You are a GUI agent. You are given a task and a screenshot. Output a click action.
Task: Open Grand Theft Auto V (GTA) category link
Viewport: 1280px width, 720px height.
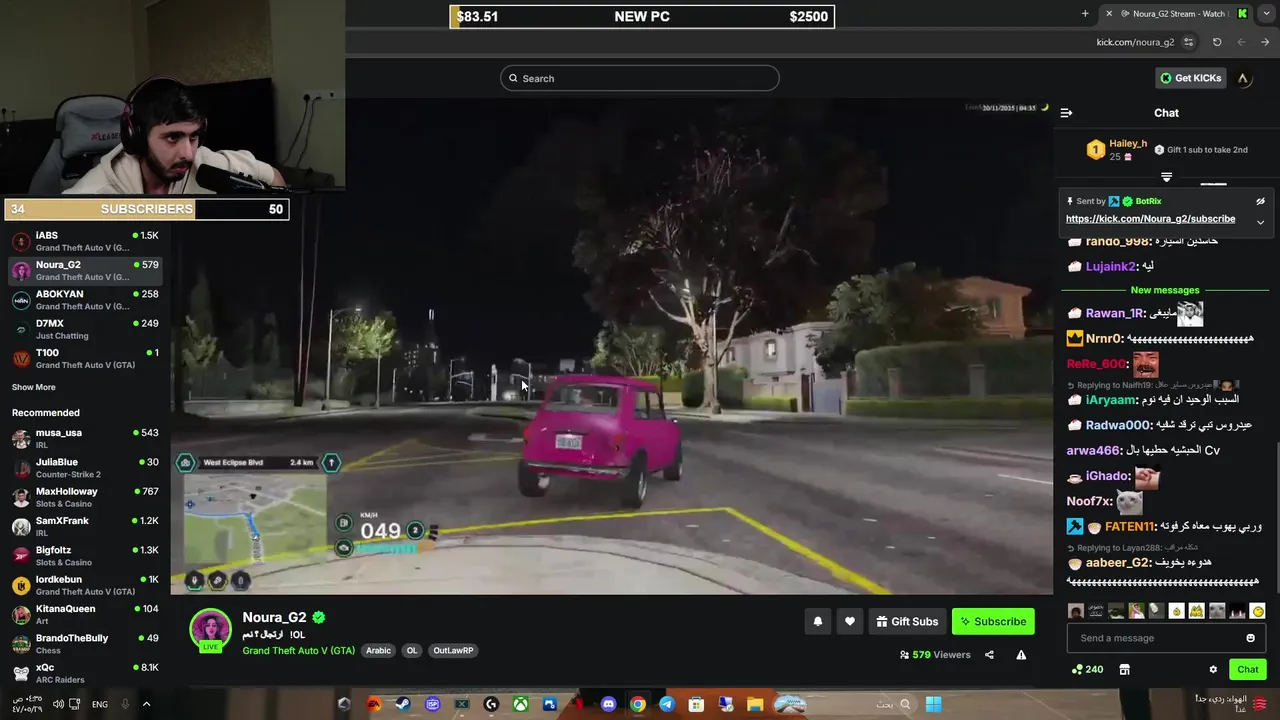tap(298, 650)
